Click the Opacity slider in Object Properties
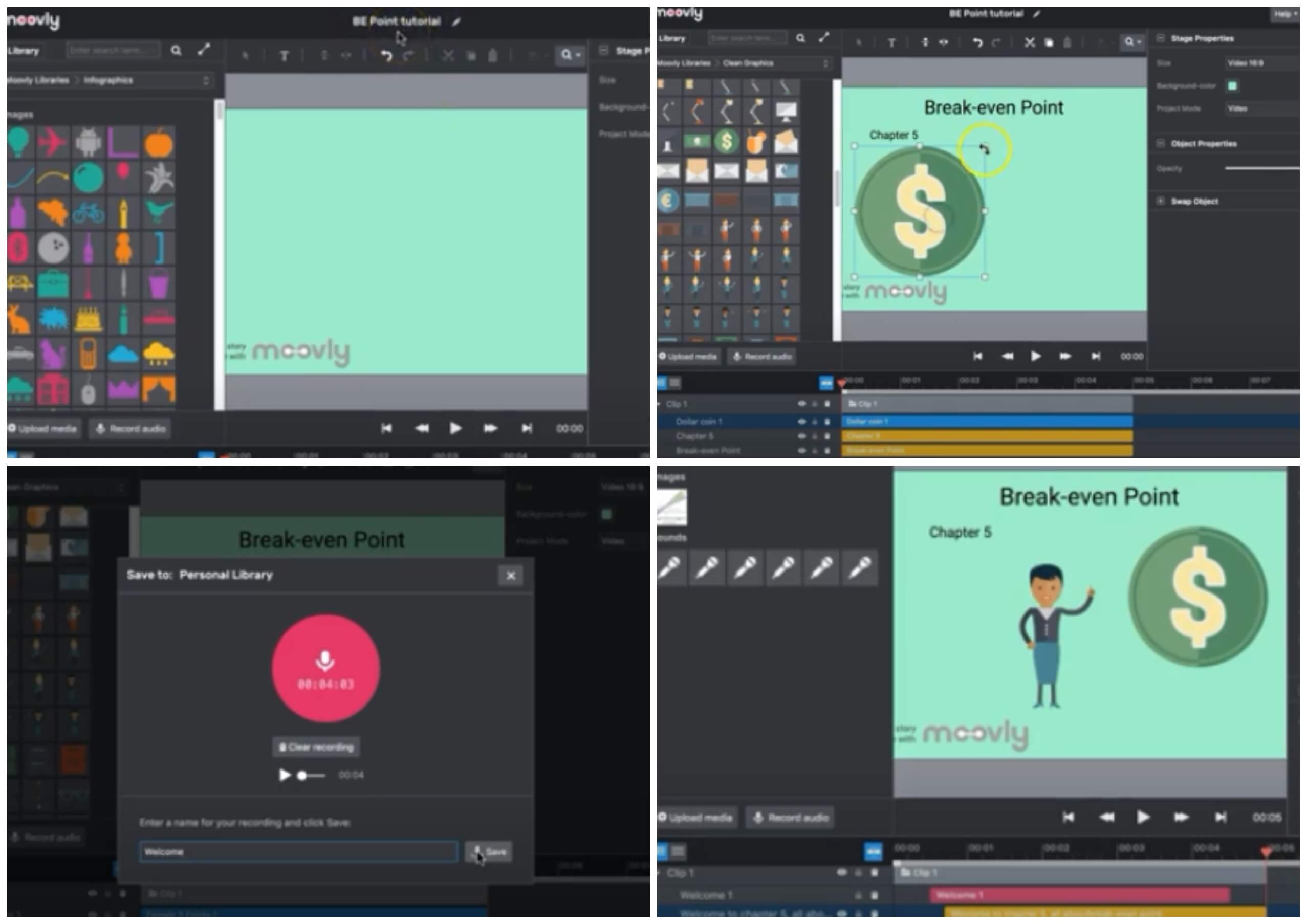The height and width of the screenshot is (924, 1307). [x=1262, y=168]
